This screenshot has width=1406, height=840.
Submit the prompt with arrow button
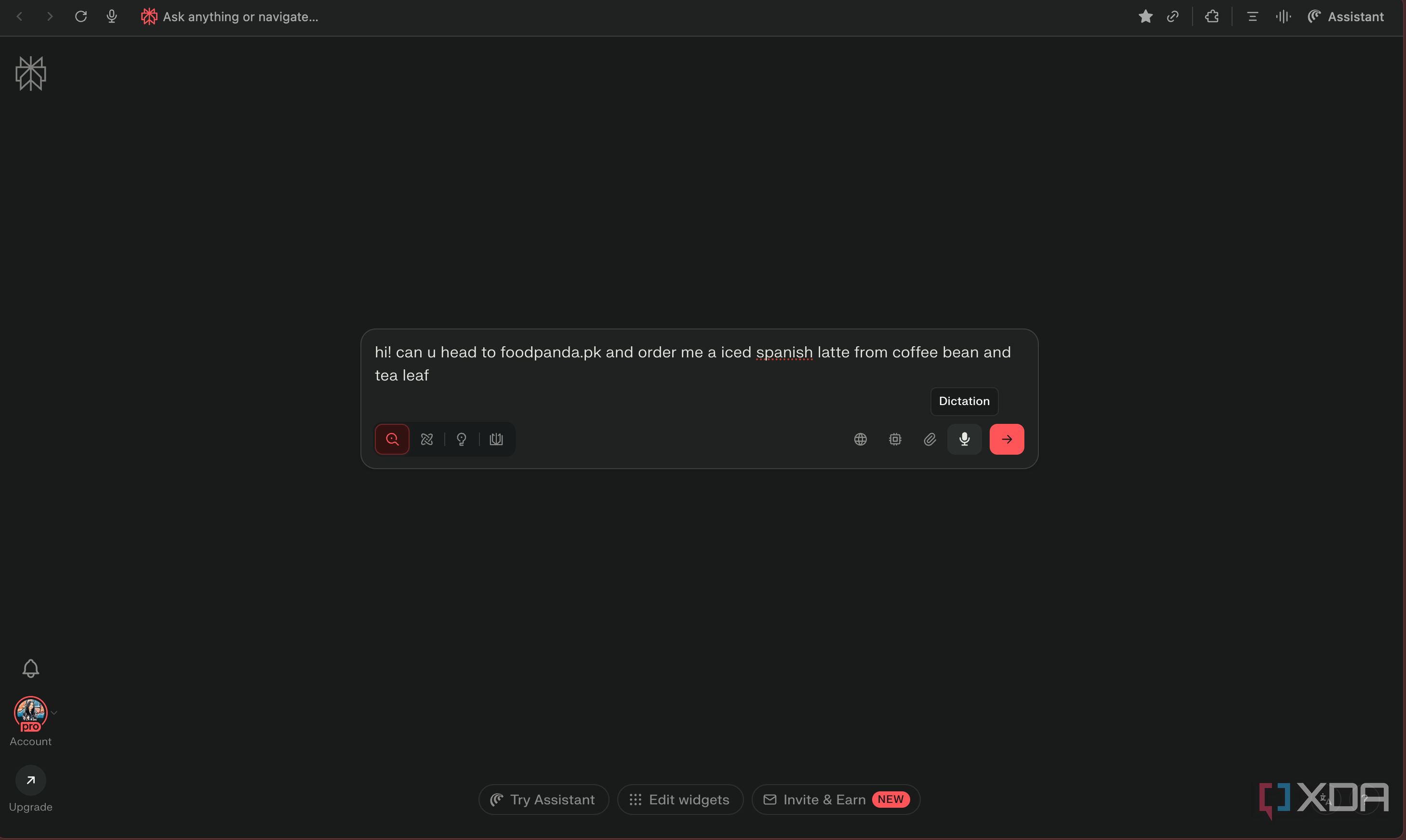tap(1006, 439)
